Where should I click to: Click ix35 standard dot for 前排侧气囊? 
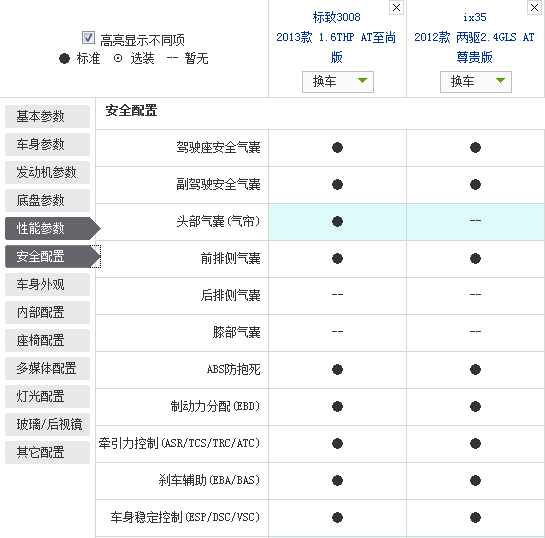point(475,259)
